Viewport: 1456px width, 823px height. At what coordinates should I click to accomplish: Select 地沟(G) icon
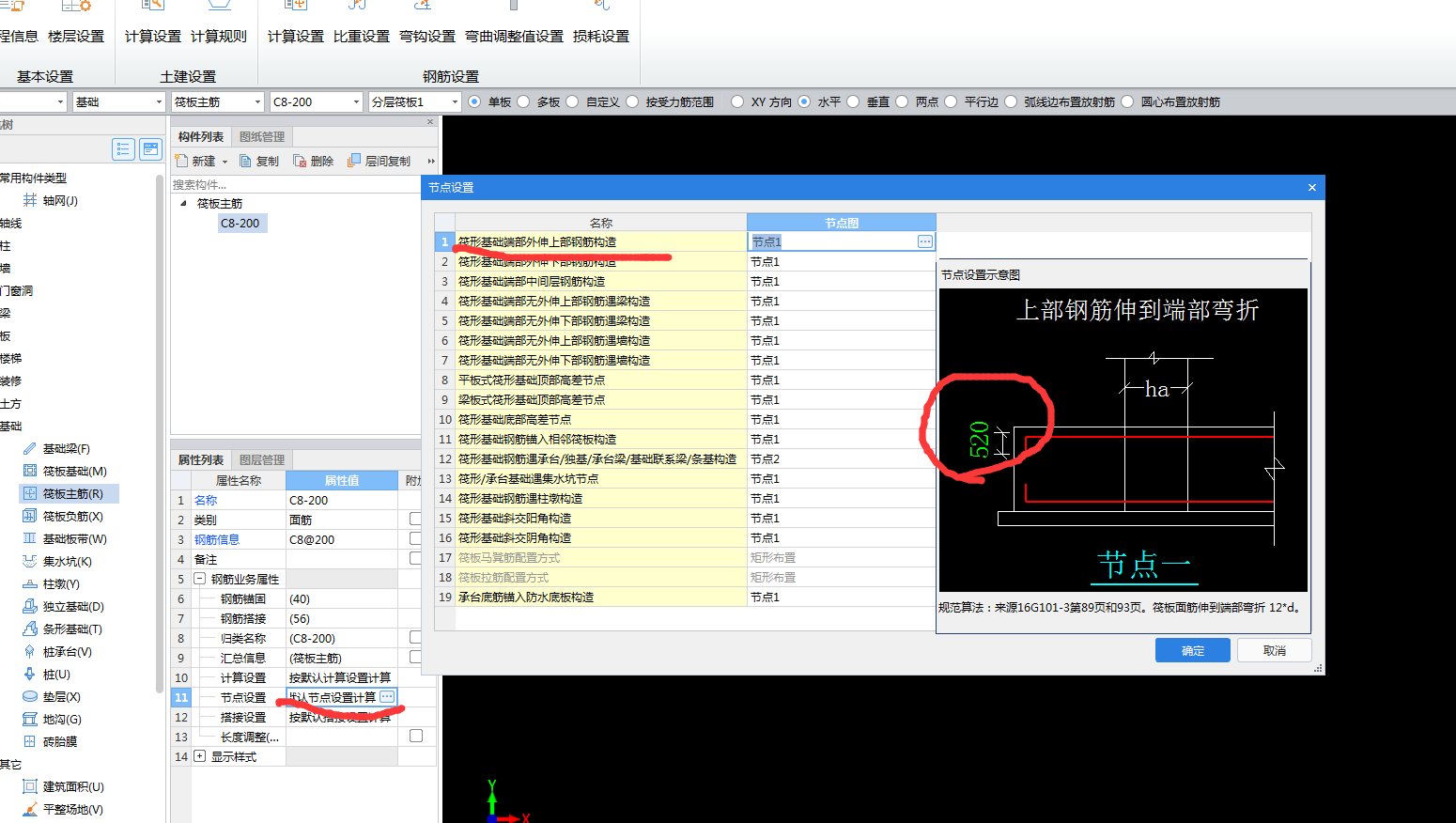pyautogui.click(x=30, y=720)
